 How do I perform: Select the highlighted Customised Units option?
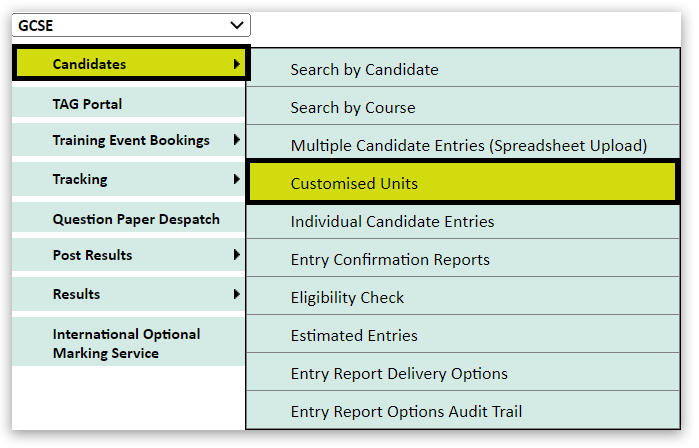354,184
